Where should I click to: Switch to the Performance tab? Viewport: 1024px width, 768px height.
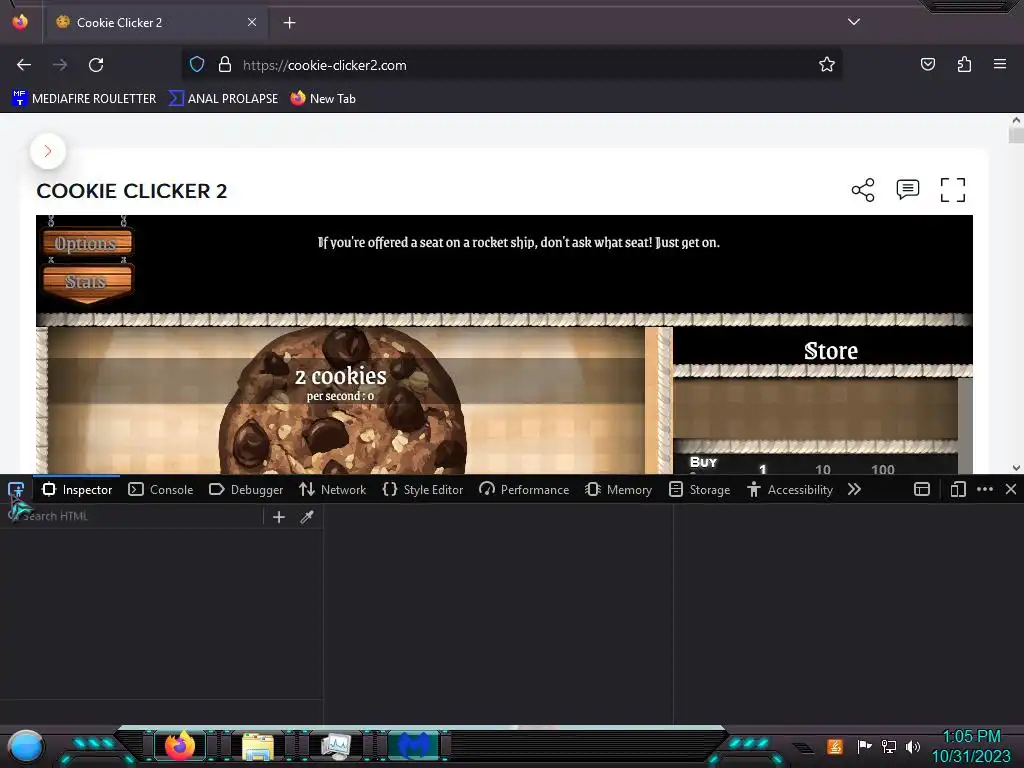pyautogui.click(x=524, y=489)
